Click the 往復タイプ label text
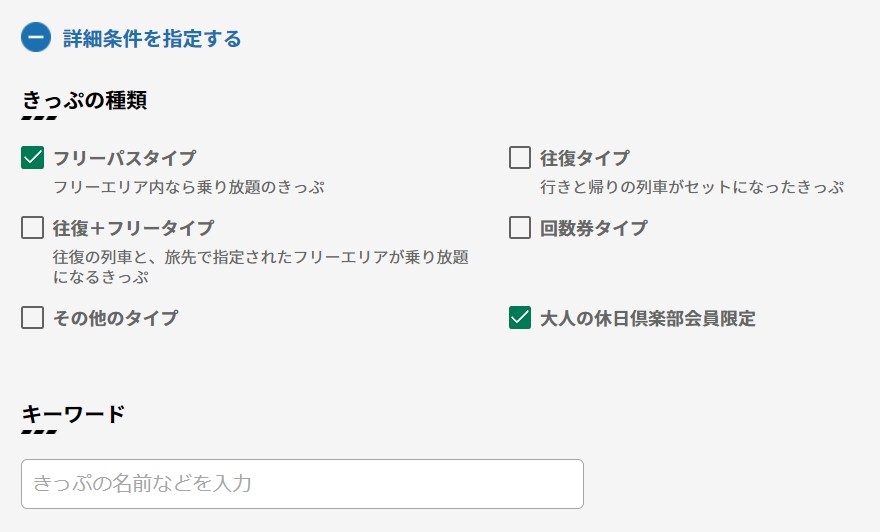This screenshot has width=880, height=532. pos(585,158)
